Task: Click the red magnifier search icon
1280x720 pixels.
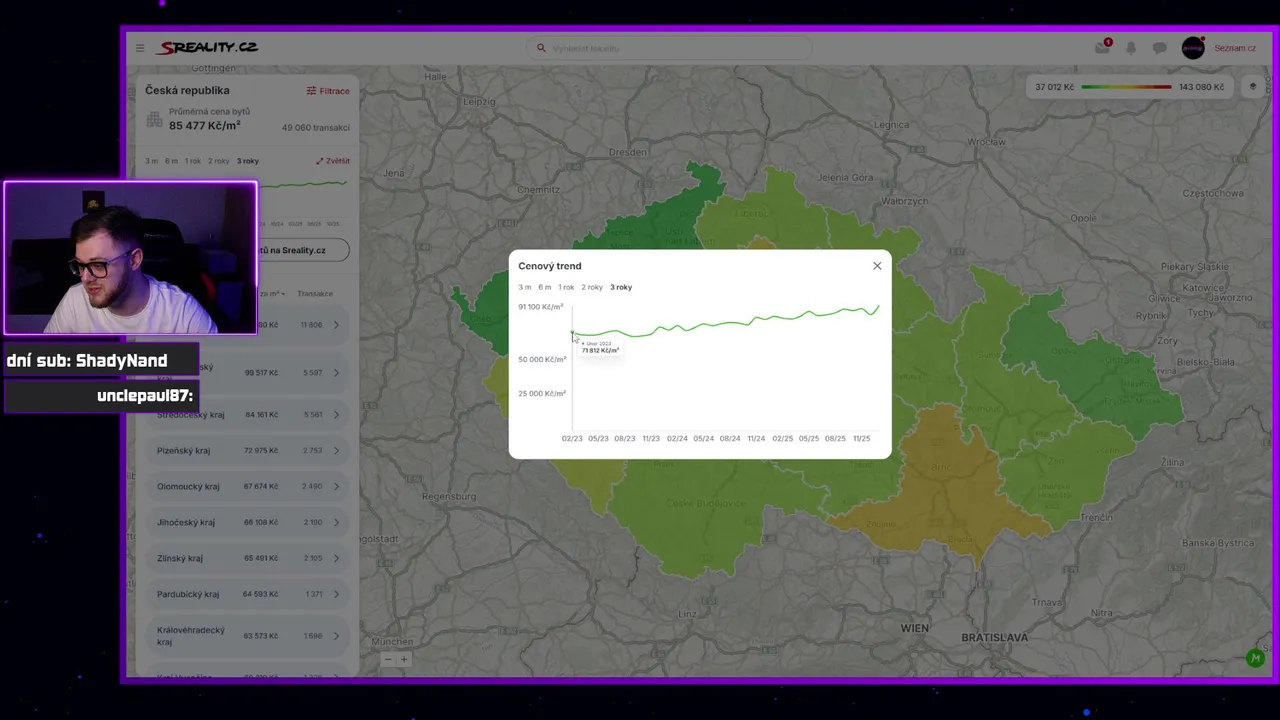Action: coord(542,48)
